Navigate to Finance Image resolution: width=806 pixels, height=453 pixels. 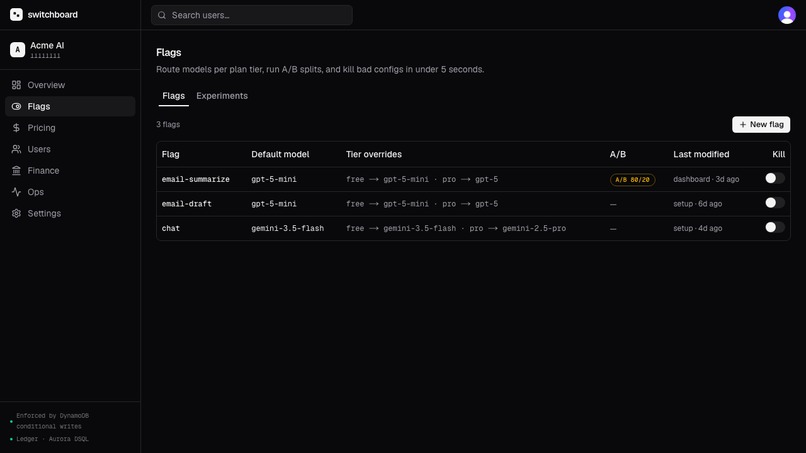[x=70, y=170]
